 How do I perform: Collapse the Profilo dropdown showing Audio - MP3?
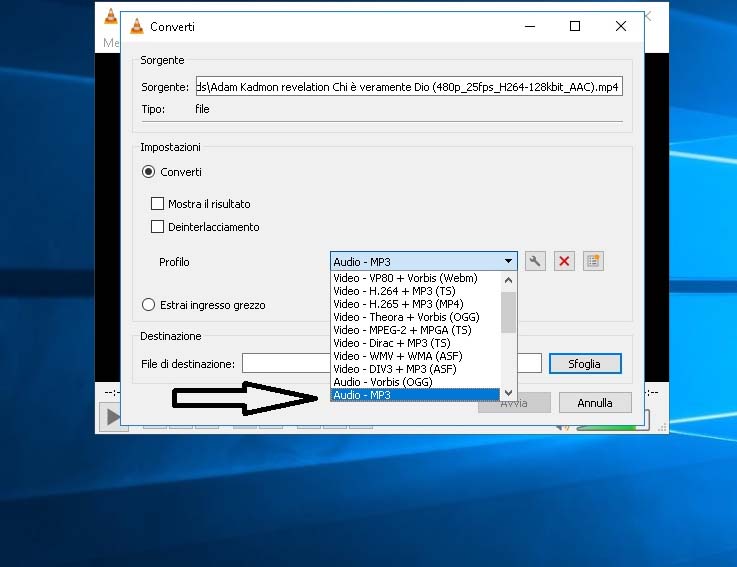pos(423,261)
